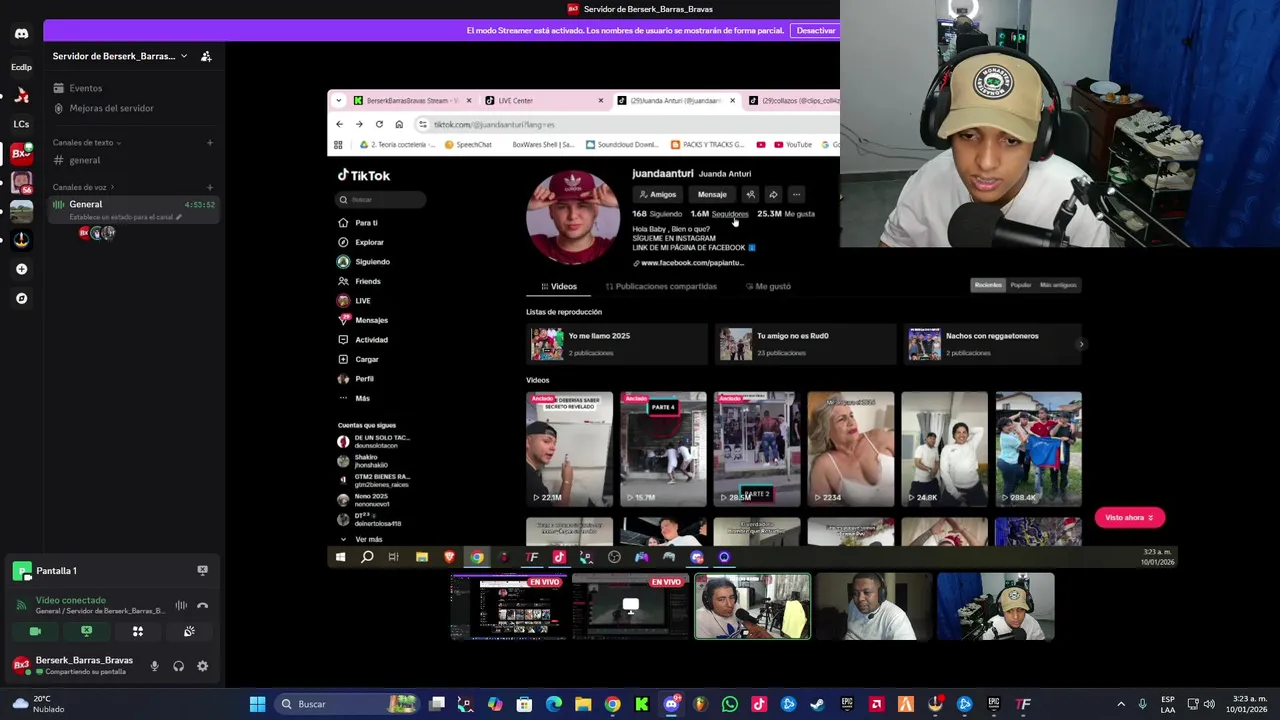This screenshot has height=720, width=1280.
Task: Select the EN VIVO stream thumbnail on the left
Action: pyautogui.click(x=508, y=606)
